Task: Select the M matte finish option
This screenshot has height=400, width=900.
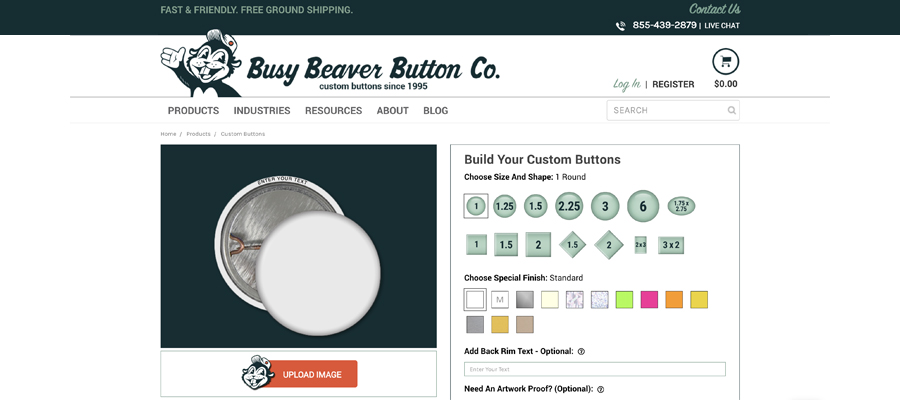Action: click(x=500, y=300)
